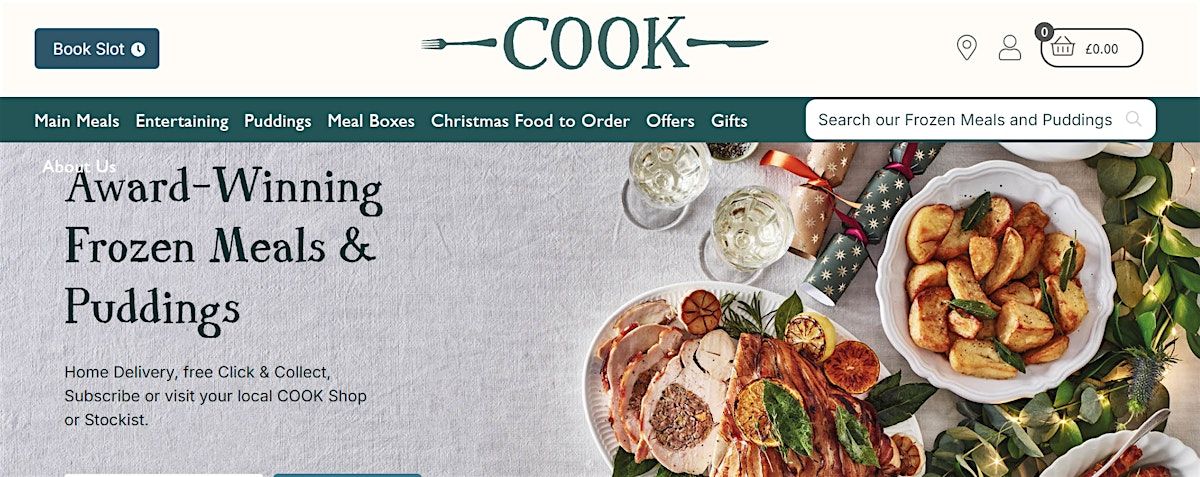Open the shopping basket showing £0.00
Image resolution: width=1200 pixels, height=477 pixels.
tap(1091, 48)
